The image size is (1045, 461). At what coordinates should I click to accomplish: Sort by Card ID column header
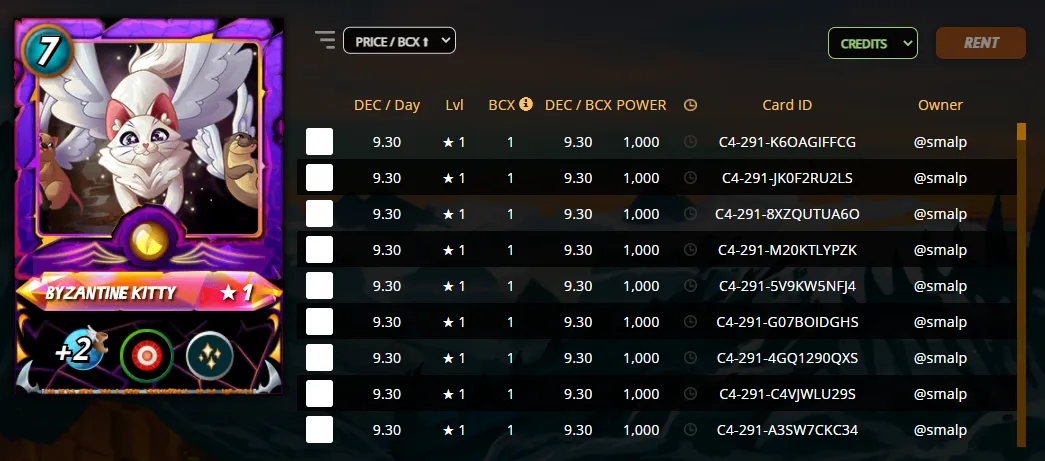point(787,105)
